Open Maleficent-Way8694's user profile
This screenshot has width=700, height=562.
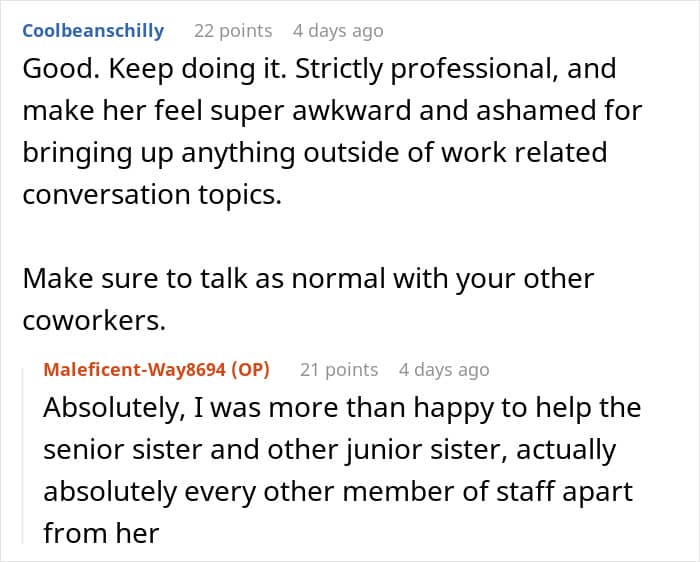click(x=134, y=370)
